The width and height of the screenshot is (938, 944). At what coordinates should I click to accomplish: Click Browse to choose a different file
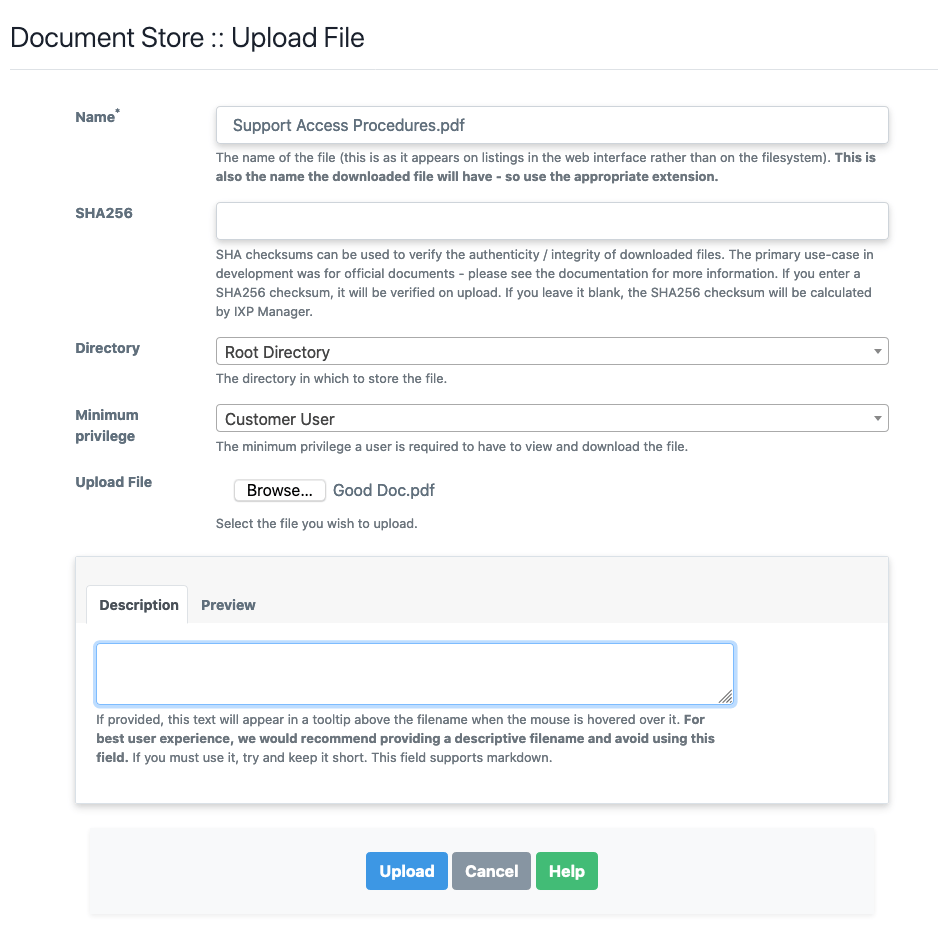point(279,490)
